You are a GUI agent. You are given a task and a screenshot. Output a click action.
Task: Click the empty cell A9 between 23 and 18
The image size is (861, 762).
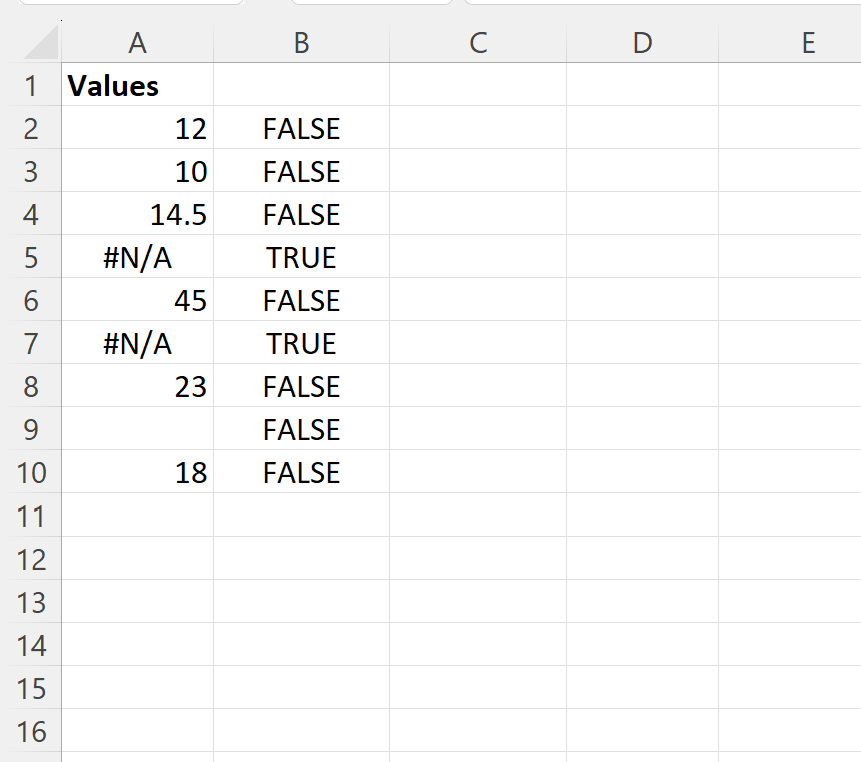137,429
